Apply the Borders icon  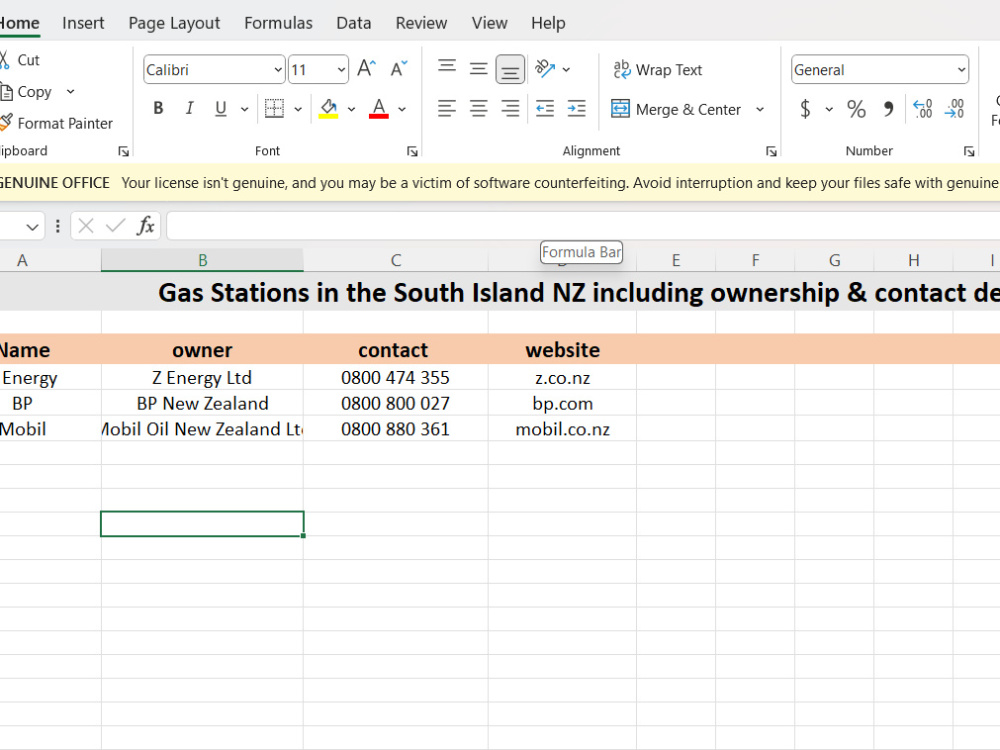tap(274, 108)
